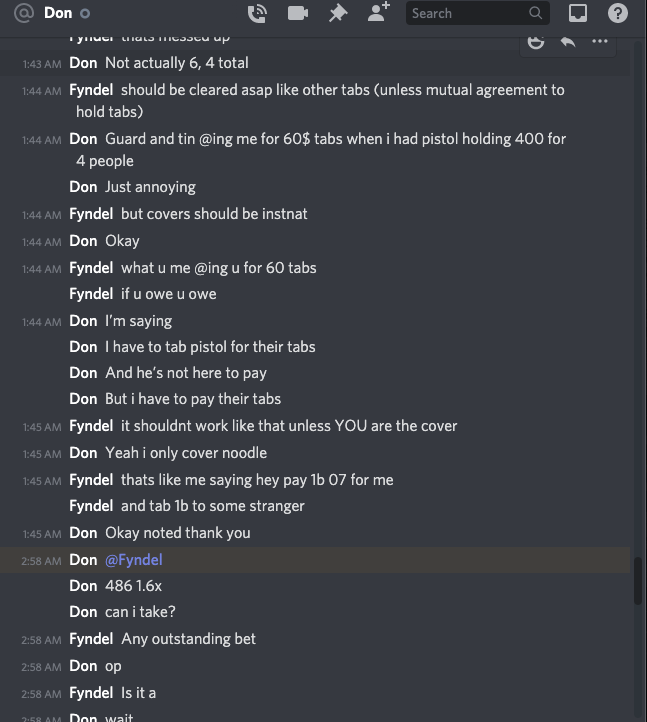Click the 2:58 AM timestamp beside @Fyndel

(41, 561)
